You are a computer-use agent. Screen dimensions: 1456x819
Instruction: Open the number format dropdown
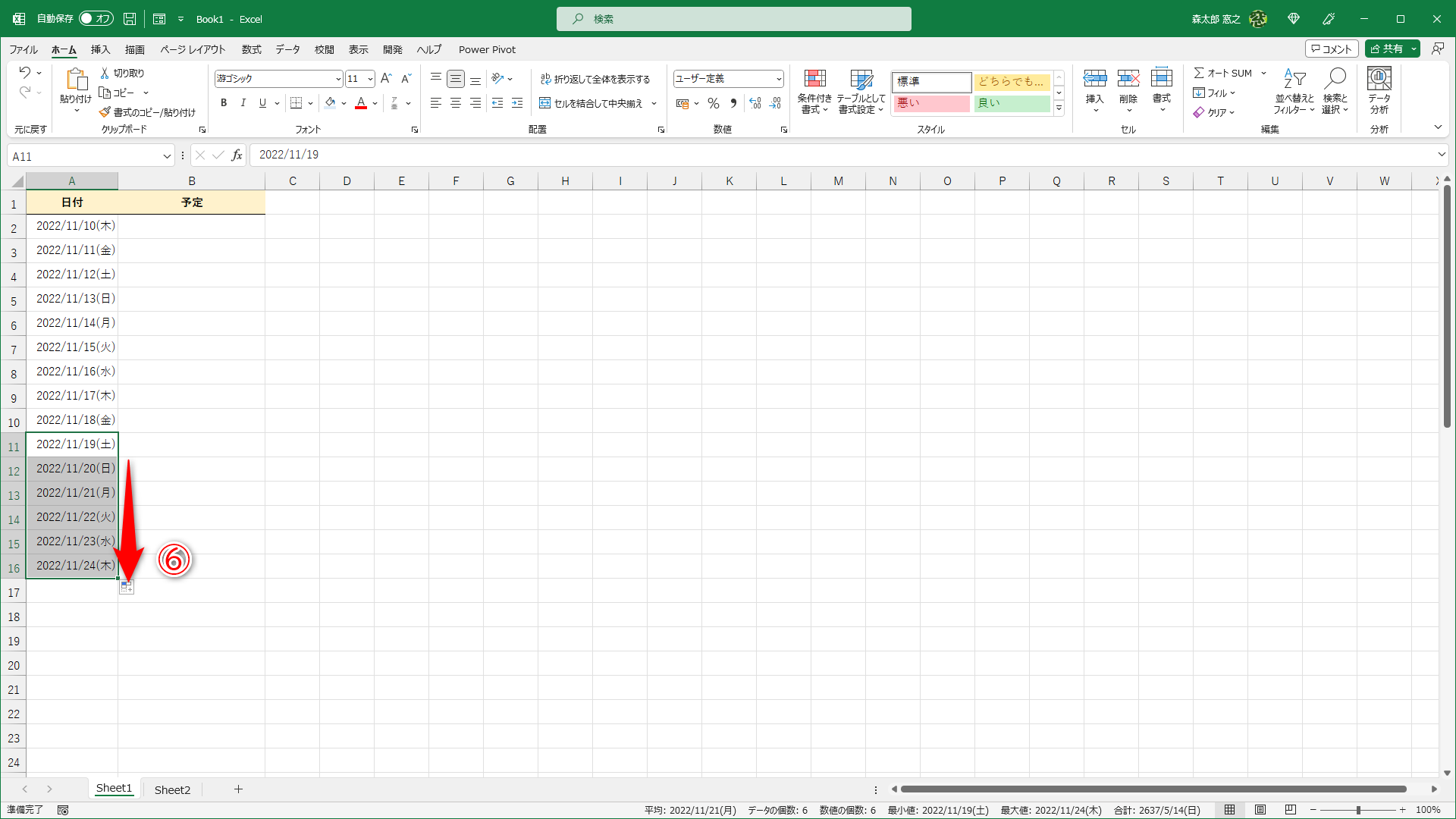[x=779, y=79]
